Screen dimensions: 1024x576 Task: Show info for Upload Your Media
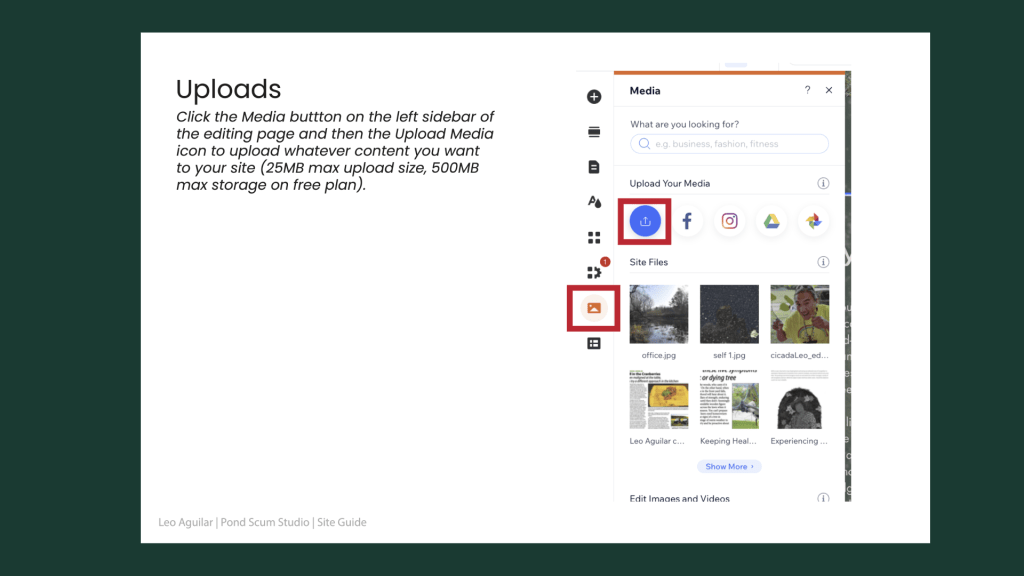pos(823,183)
